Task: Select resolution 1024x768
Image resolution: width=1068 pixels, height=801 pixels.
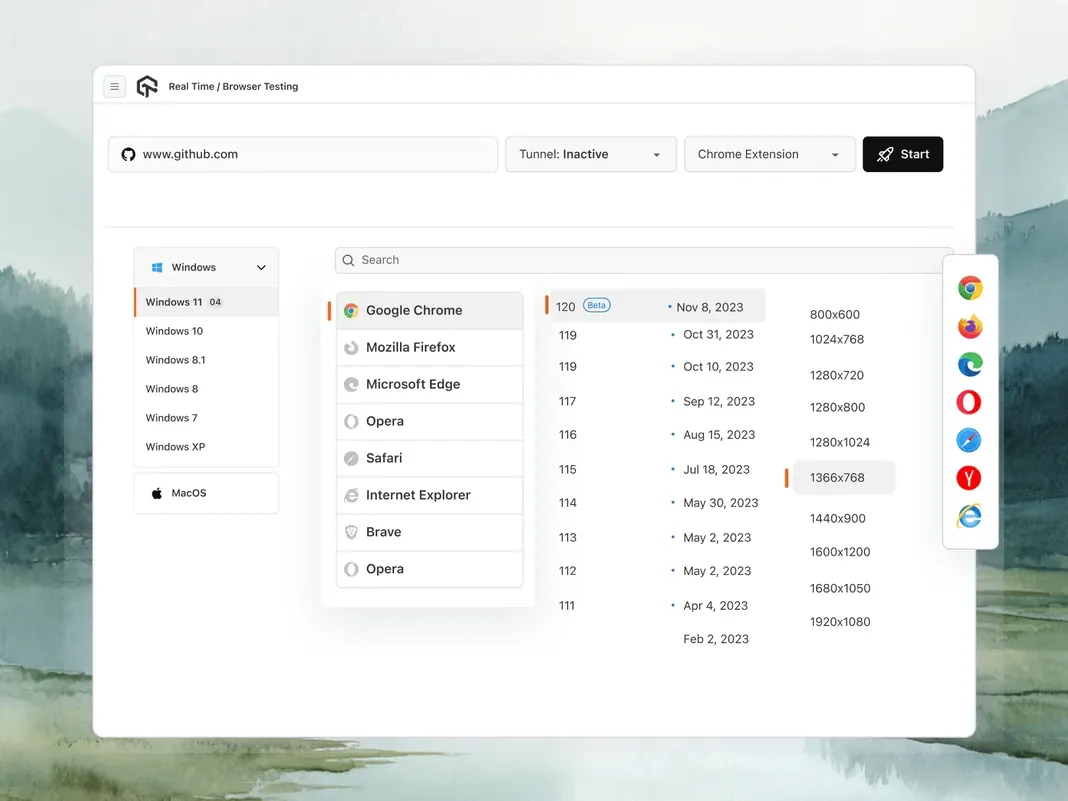Action: coord(836,339)
